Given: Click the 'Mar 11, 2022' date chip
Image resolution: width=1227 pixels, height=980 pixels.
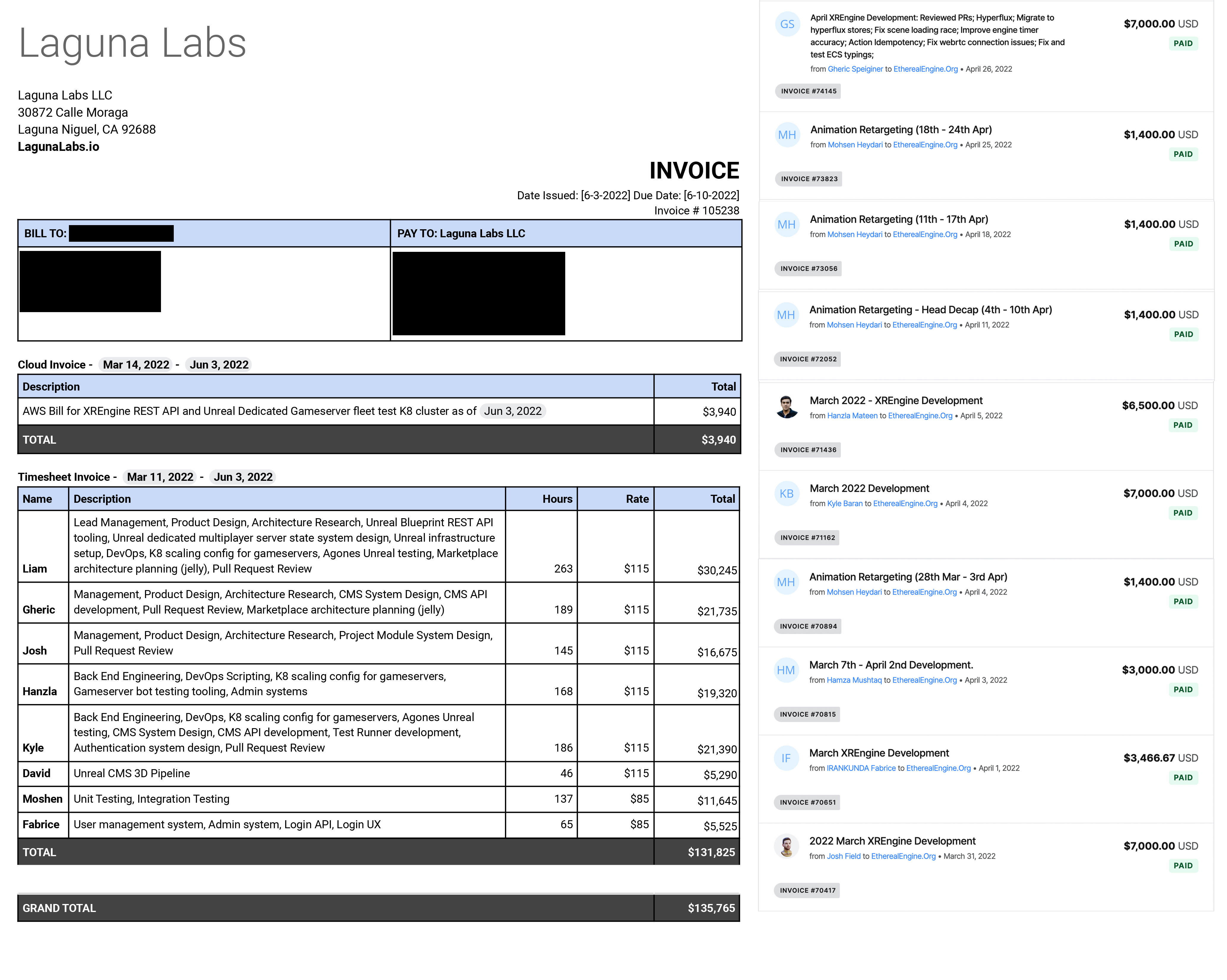Looking at the screenshot, I should click(160, 477).
